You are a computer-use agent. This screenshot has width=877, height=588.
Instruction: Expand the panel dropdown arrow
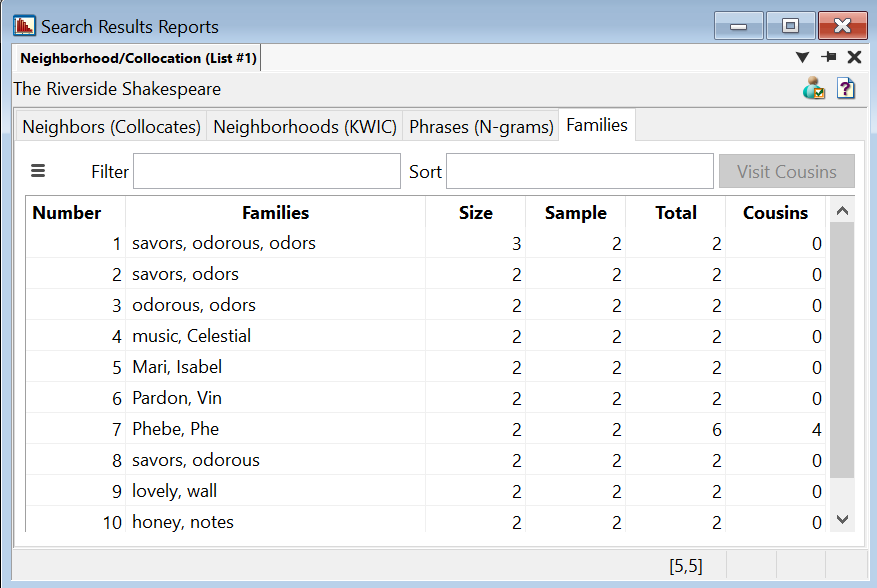802,58
